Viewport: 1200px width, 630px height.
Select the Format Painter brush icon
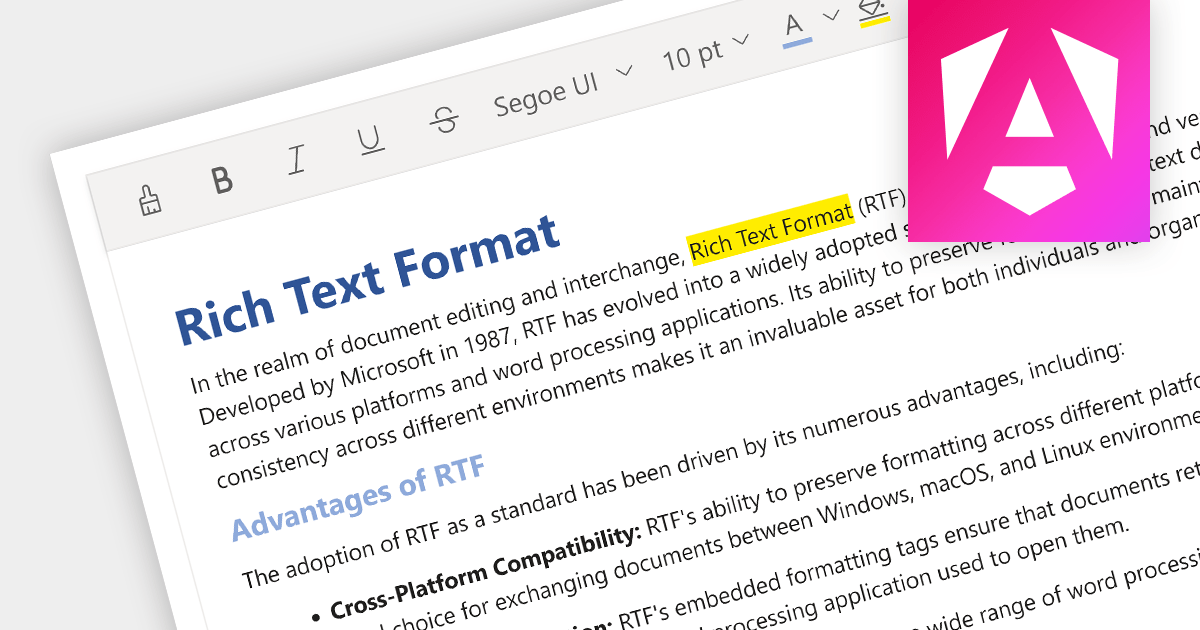pos(150,200)
